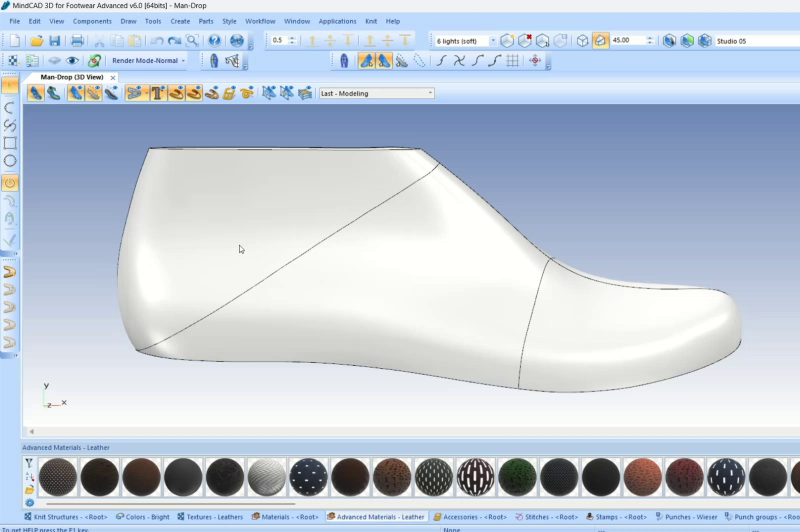Select the circle draw tool in sidebar
Image resolution: width=800 pixels, height=532 pixels.
pyautogui.click(x=10, y=161)
